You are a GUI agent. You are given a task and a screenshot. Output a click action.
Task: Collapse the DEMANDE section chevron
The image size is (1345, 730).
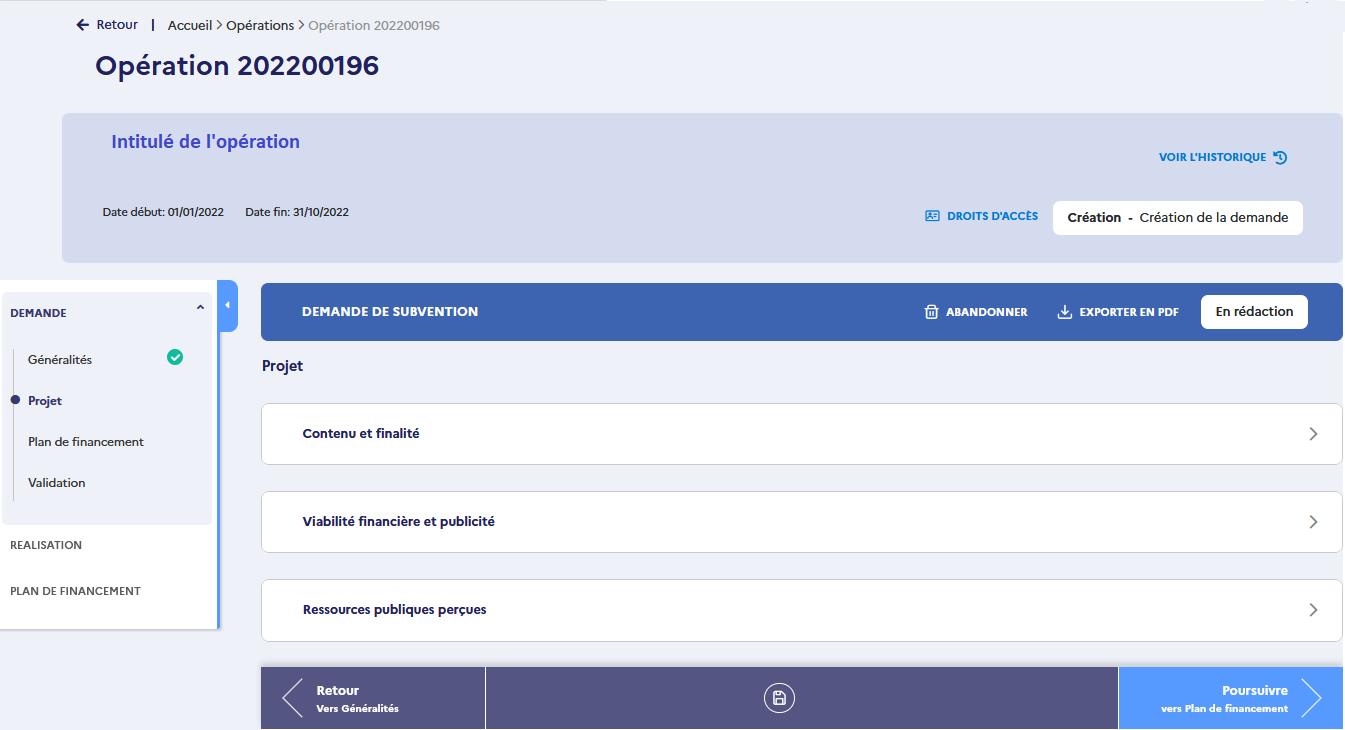coord(200,308)
